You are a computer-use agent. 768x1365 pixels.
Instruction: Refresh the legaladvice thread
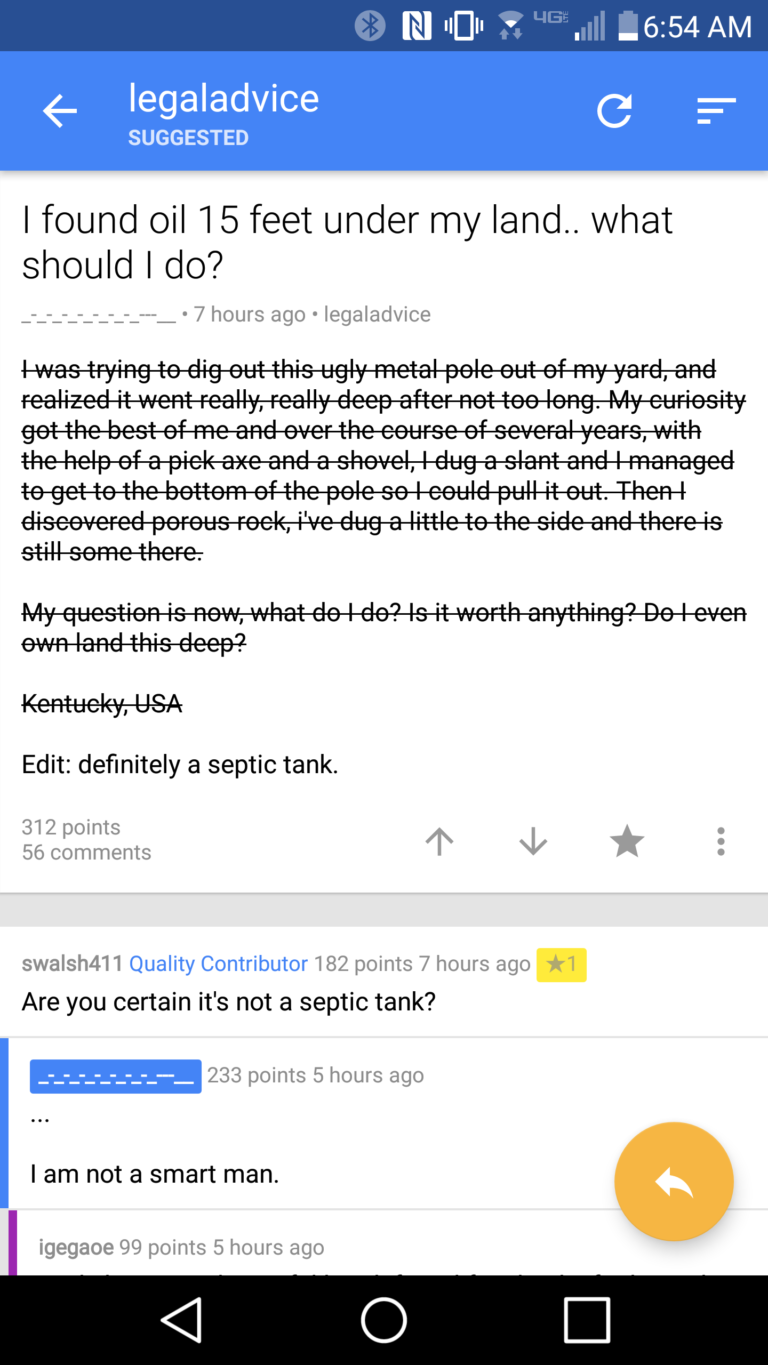click(x=614, y=111)
